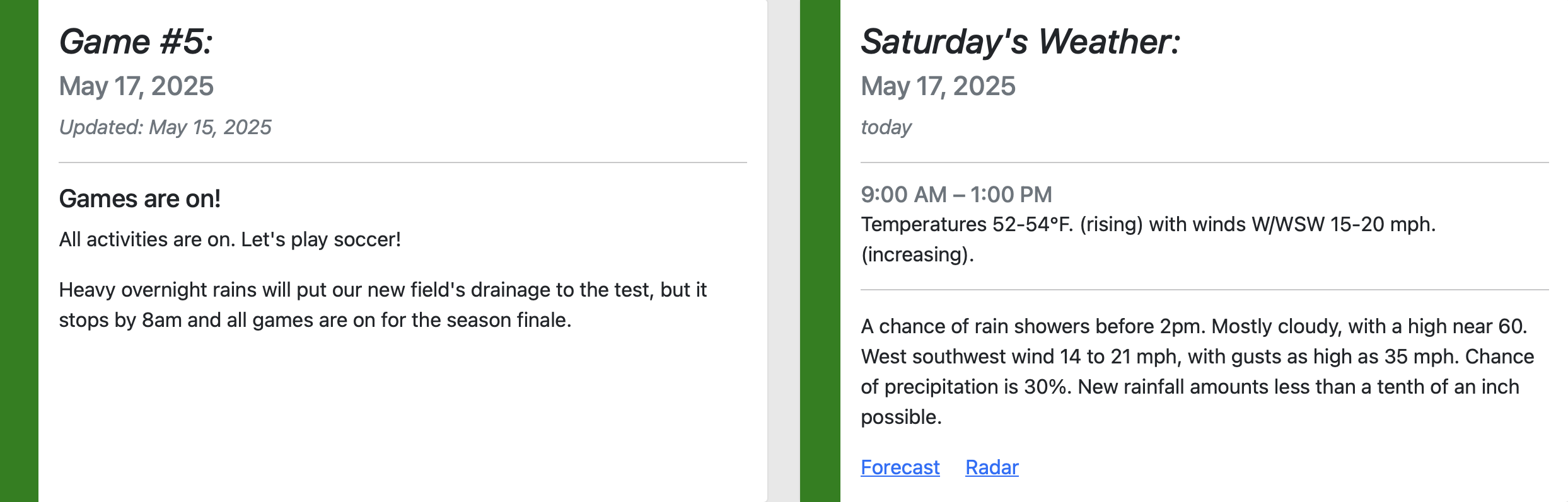Click the "Saturday's Weather:" heading

click(1020, 42)
